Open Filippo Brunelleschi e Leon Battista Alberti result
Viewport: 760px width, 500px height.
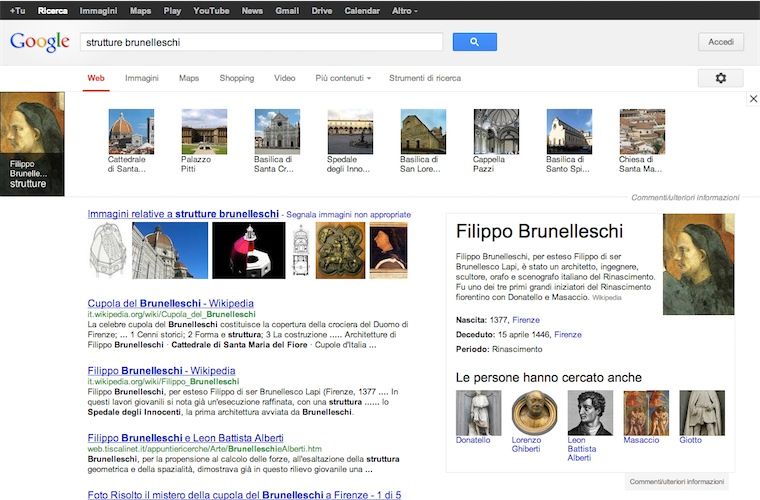186,438
